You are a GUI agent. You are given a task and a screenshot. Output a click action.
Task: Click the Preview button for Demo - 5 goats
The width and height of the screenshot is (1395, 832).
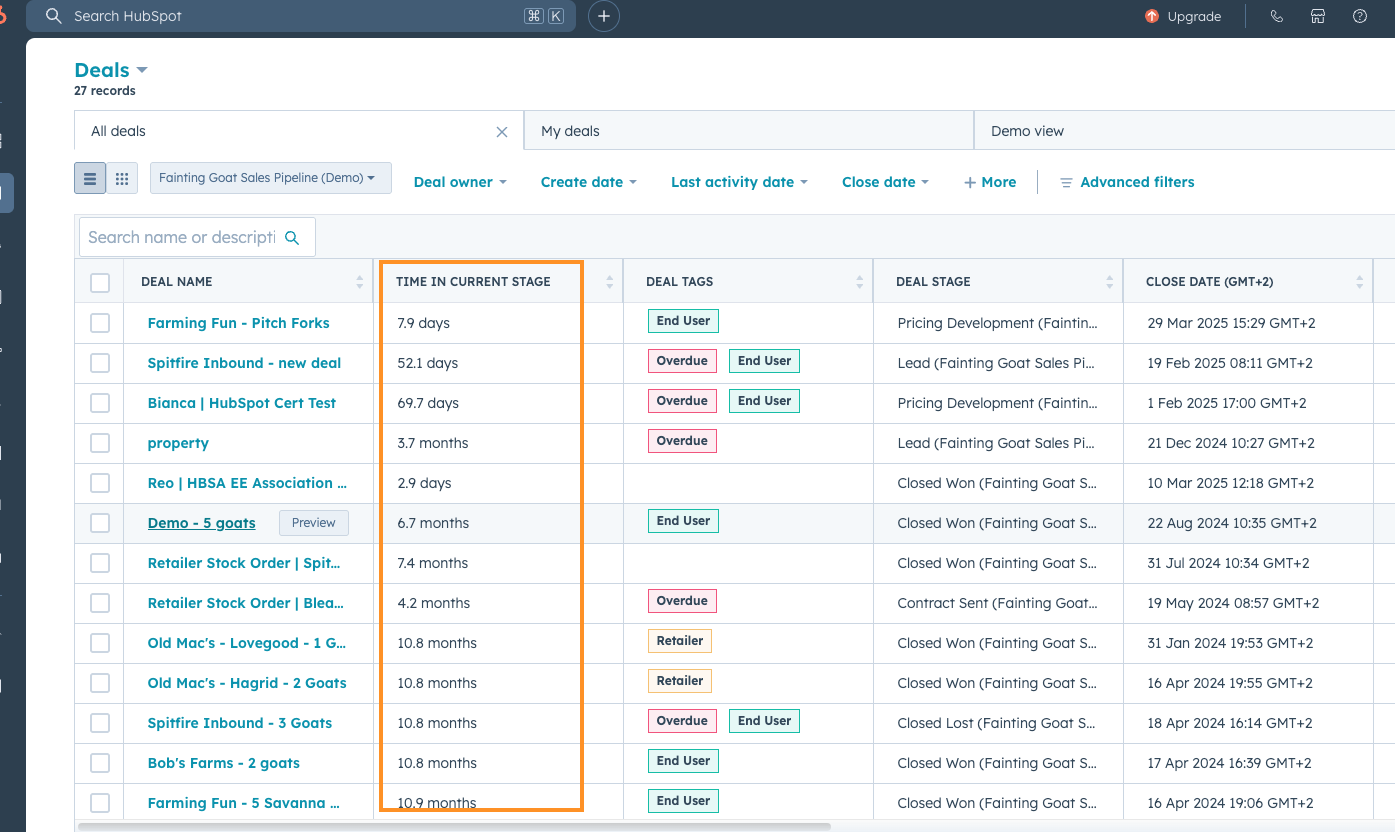click(x=314, y=523)
